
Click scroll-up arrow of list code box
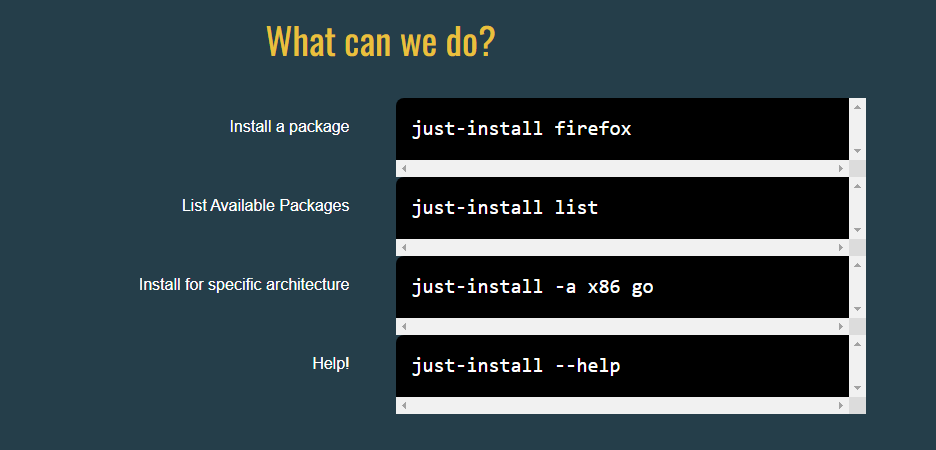[857, 185]
